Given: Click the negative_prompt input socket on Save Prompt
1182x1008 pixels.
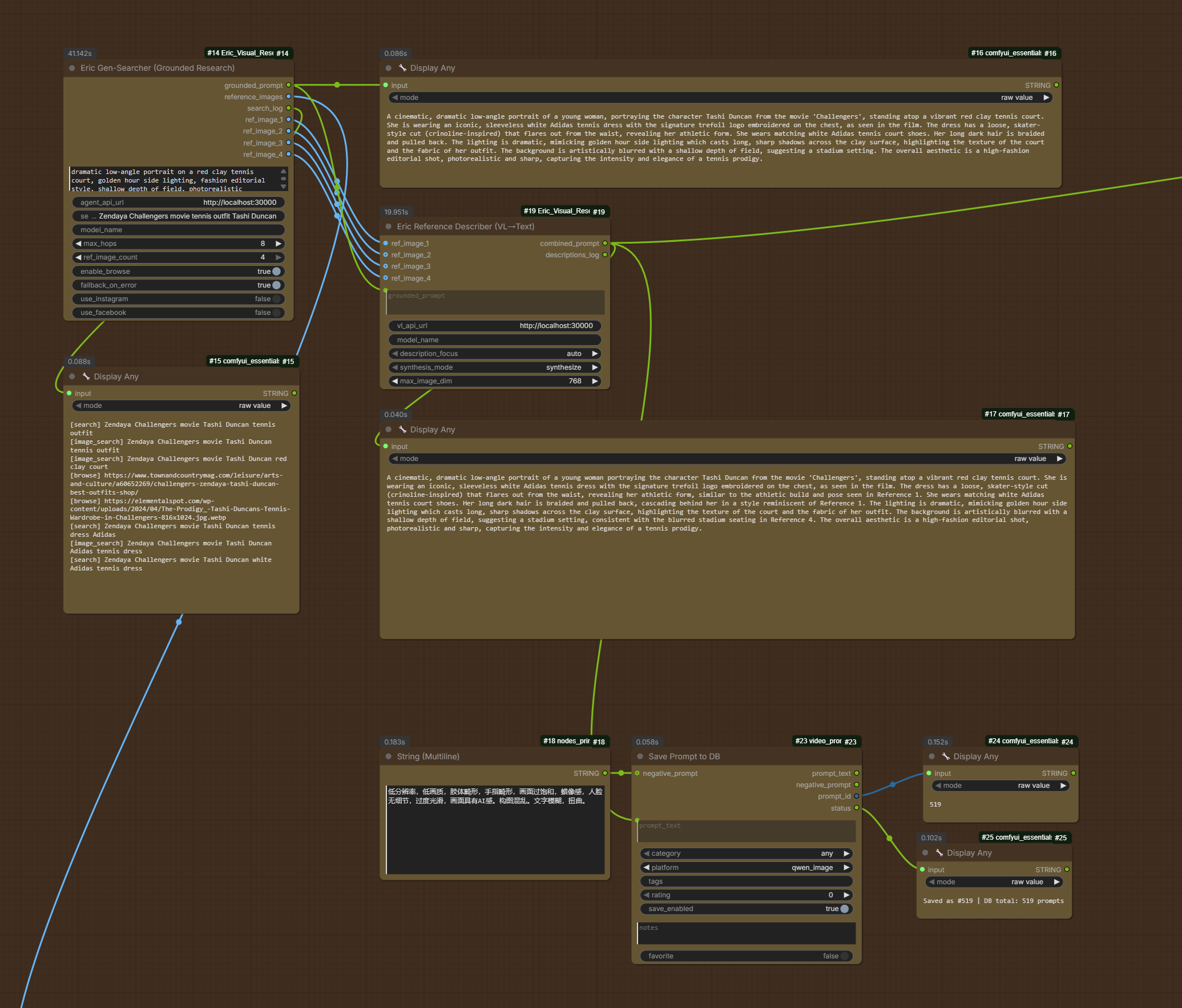Looking at the screenshot, I should (x=637, y=773).
